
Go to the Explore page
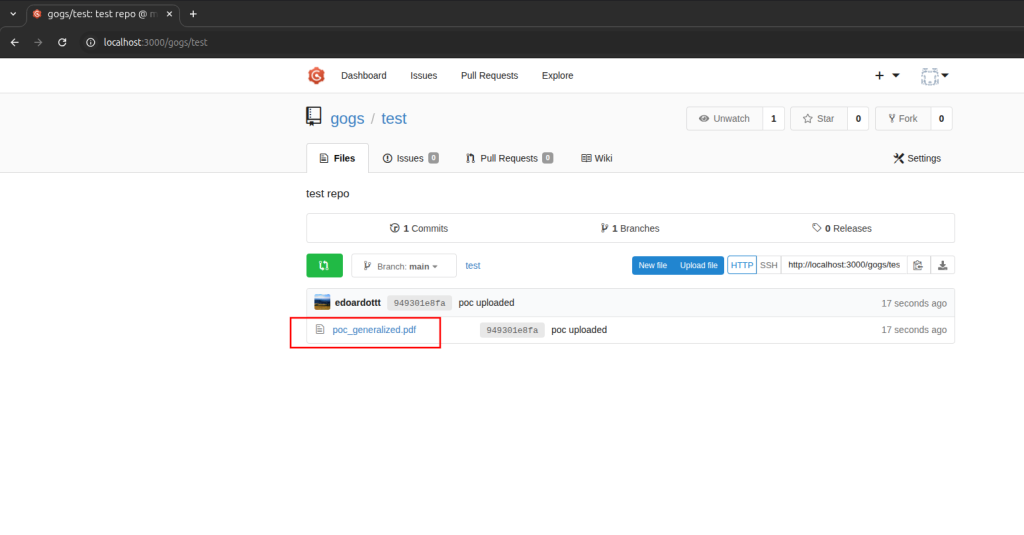pos(557,76)
